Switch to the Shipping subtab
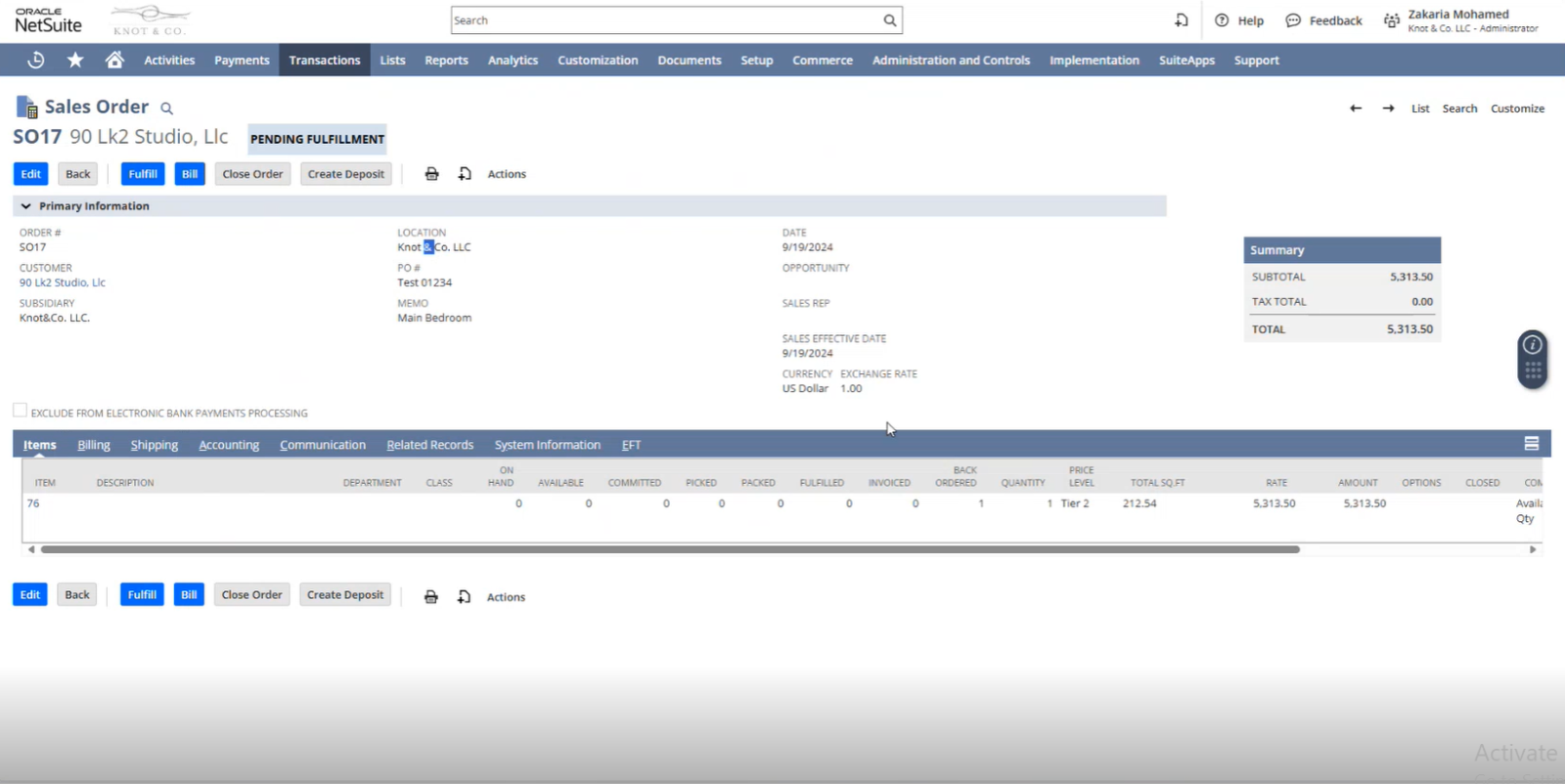This screenshot has width=1565, height=784. point(155,445)
